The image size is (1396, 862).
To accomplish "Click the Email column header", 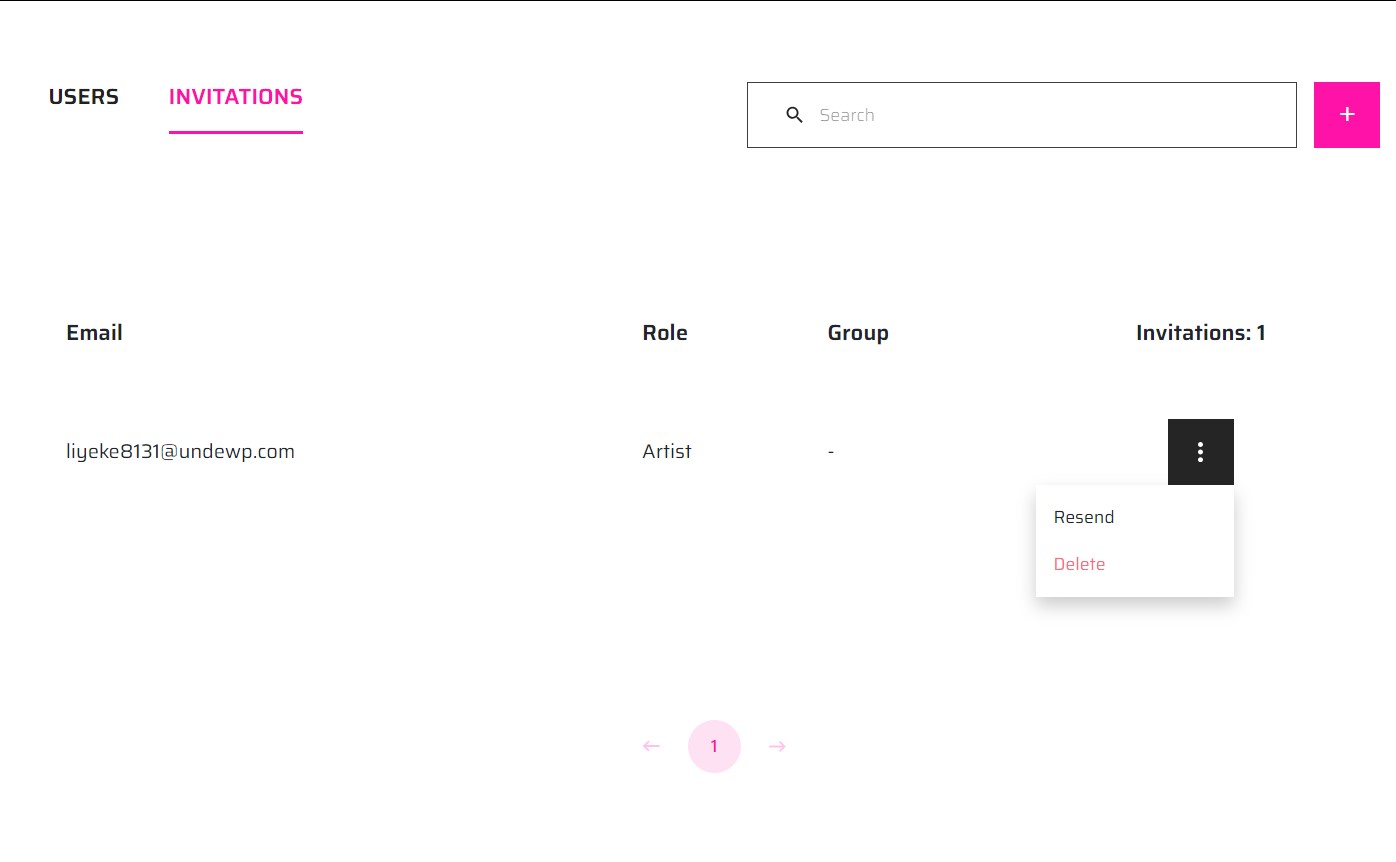I will [95, 333].
